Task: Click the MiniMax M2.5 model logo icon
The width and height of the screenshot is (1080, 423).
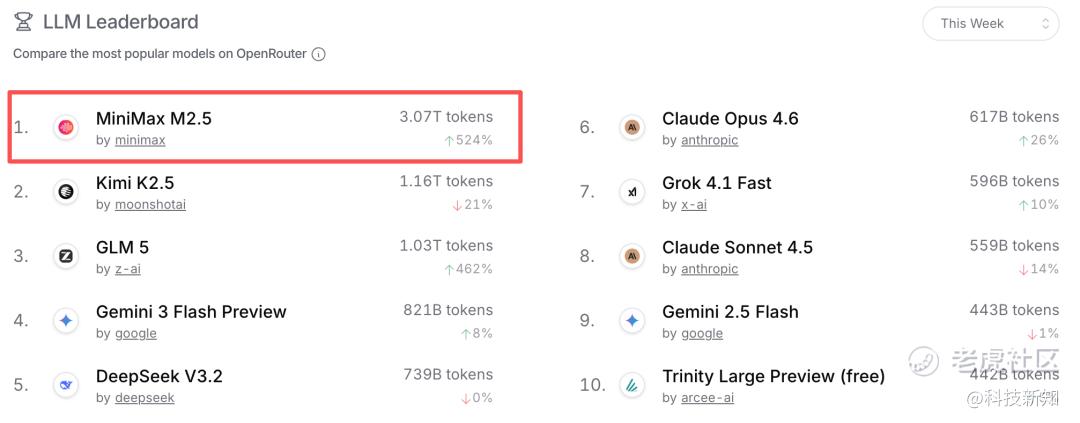Action: pyautogui.click(x=66, y=127)
